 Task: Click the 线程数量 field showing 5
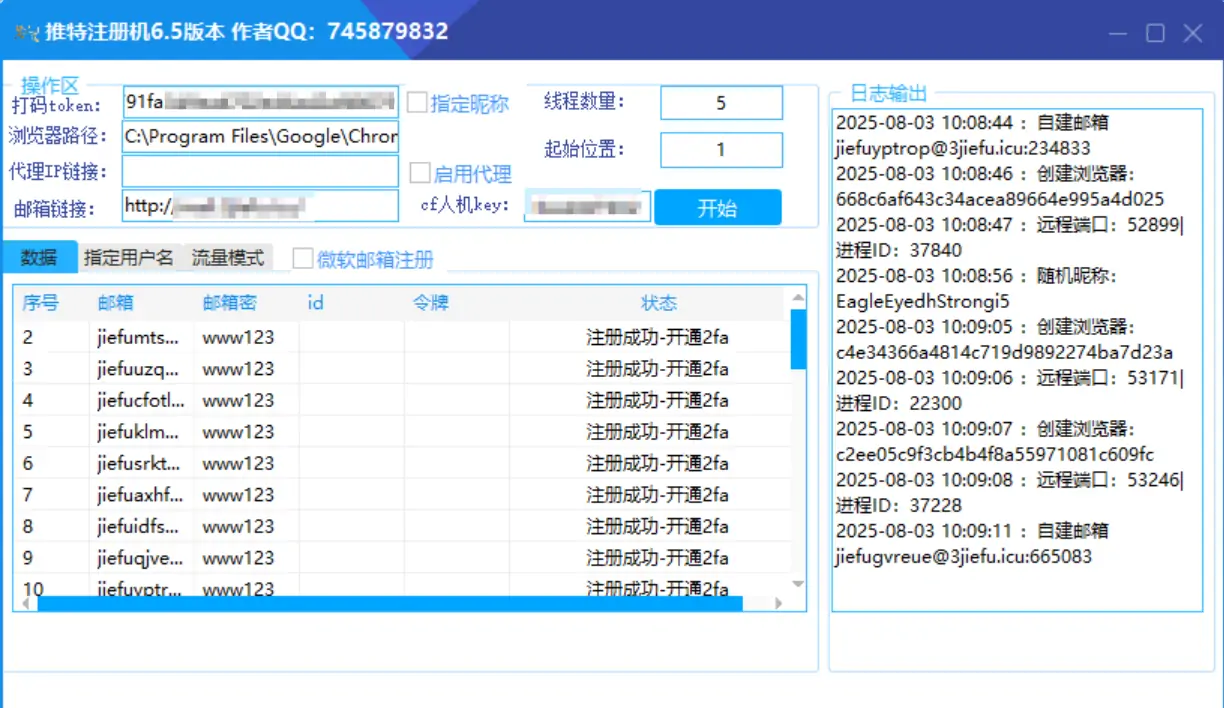click(x=721, y=103)
